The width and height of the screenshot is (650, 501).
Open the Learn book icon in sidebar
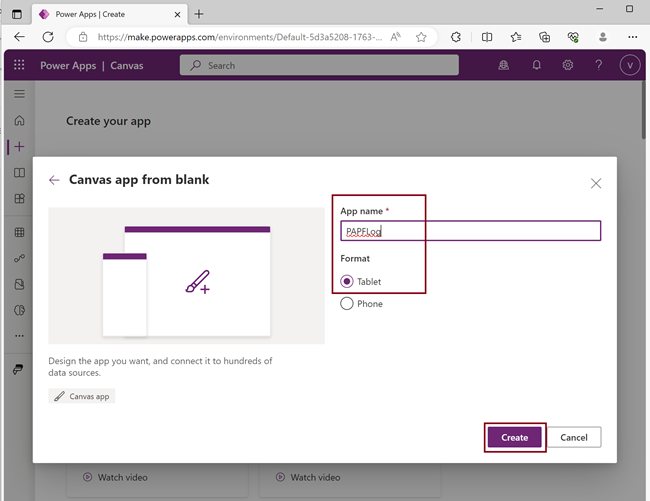[x=19, y=172]
